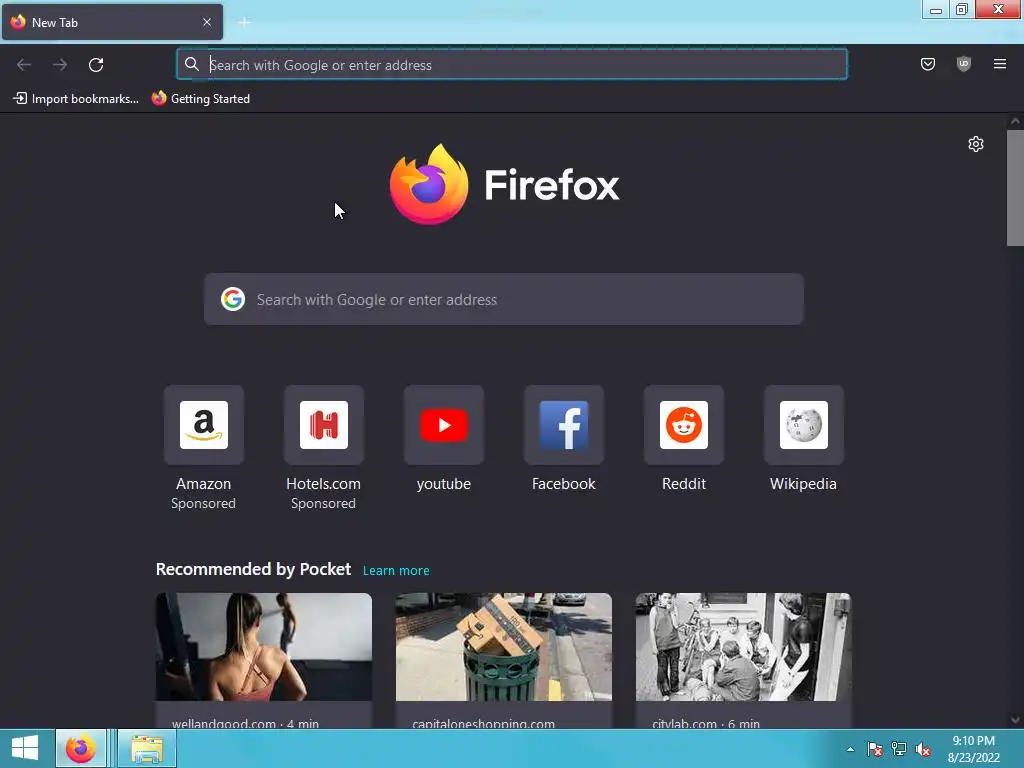Click Import bookmarks in bookmarks toolbar

(x=76, y=99)
